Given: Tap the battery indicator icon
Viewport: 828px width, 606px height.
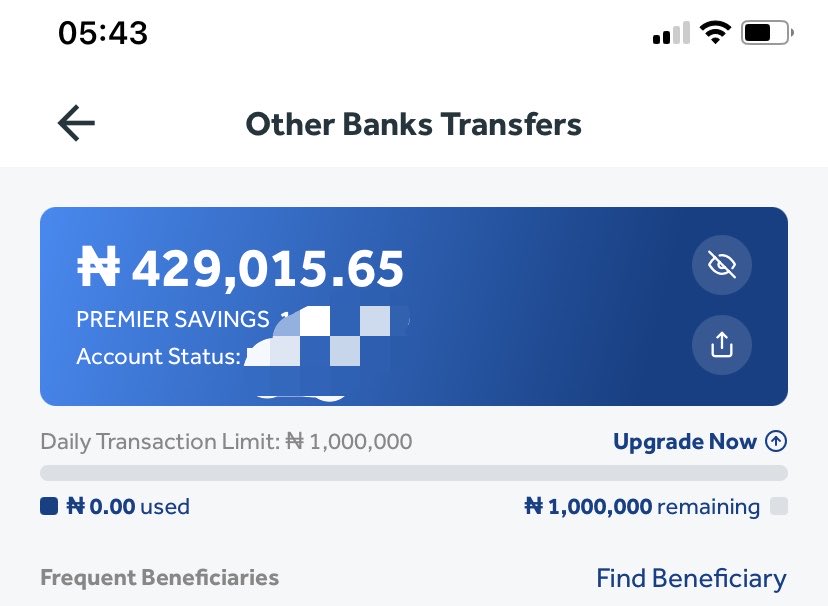Looking at the screenshot, I should click(x=767, y=33).
